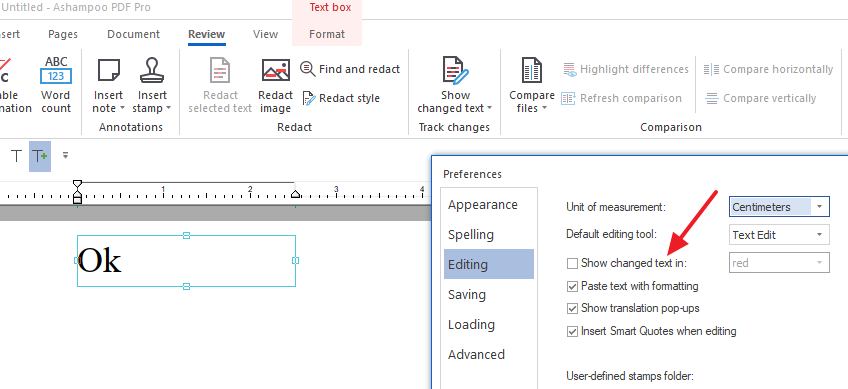Image resolution: width=848 pixels, height=389 pixels.
Task: Open Redact style settings
Action: click(341, 98)
